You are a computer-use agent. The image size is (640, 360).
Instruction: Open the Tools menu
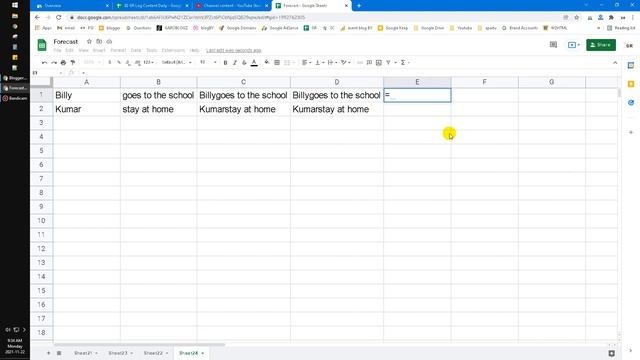point(151,50)
